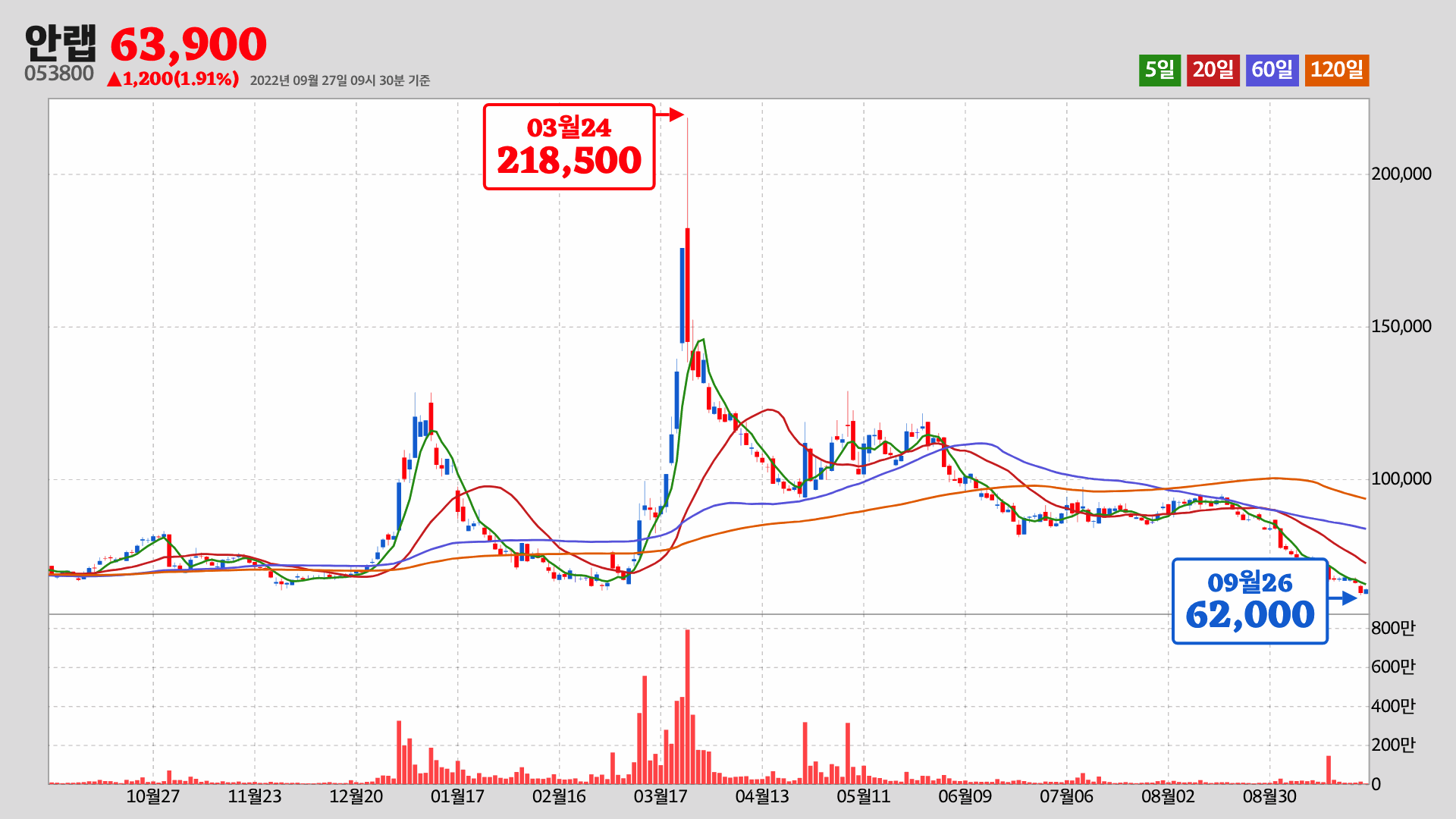The height and width of the screenshot is (819, 1456).
Task: Click the price change ▲1,200(1.91%)
Action: coord(173,78)
